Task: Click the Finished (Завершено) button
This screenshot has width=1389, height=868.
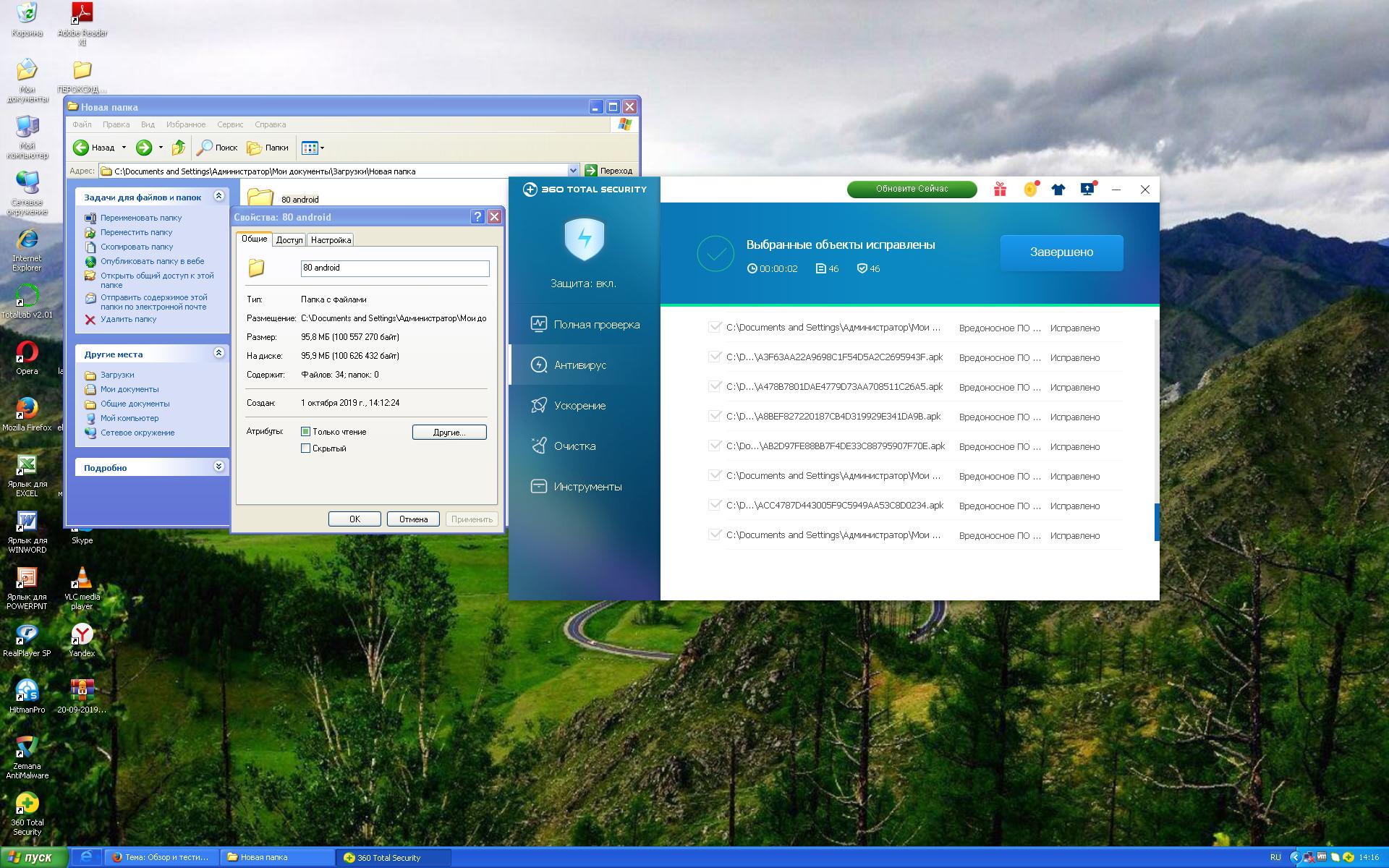Action: pos(1061,252)
